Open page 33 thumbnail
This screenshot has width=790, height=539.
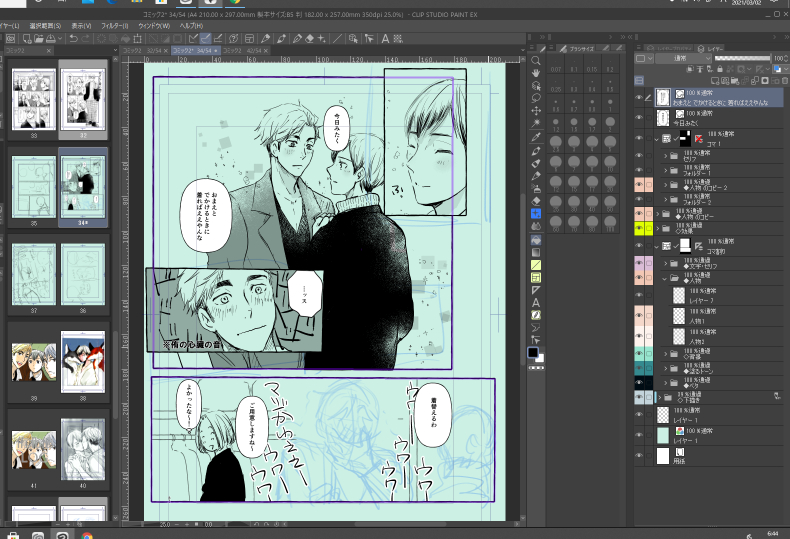[x=34, y=100]
